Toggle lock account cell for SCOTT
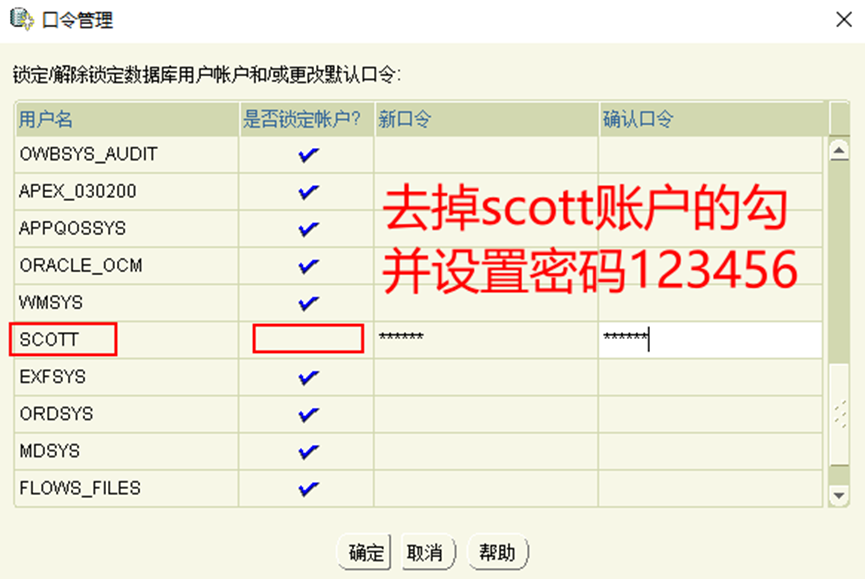The image size is (865, 579). (308, 339)
